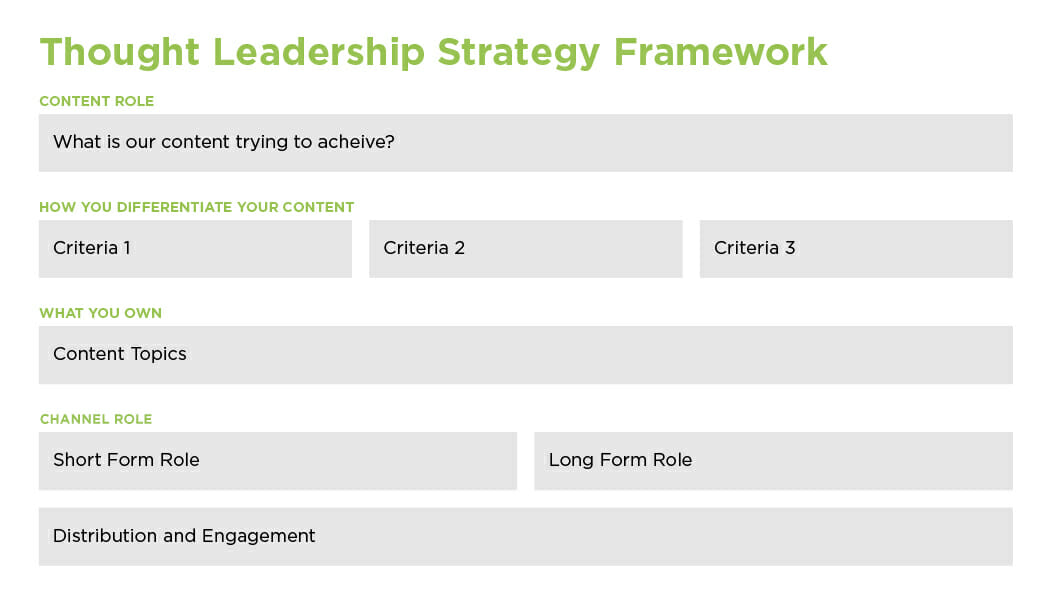1051x604 pixels.
Task: Click the word Thought in the title
Action: coord(120,53)
